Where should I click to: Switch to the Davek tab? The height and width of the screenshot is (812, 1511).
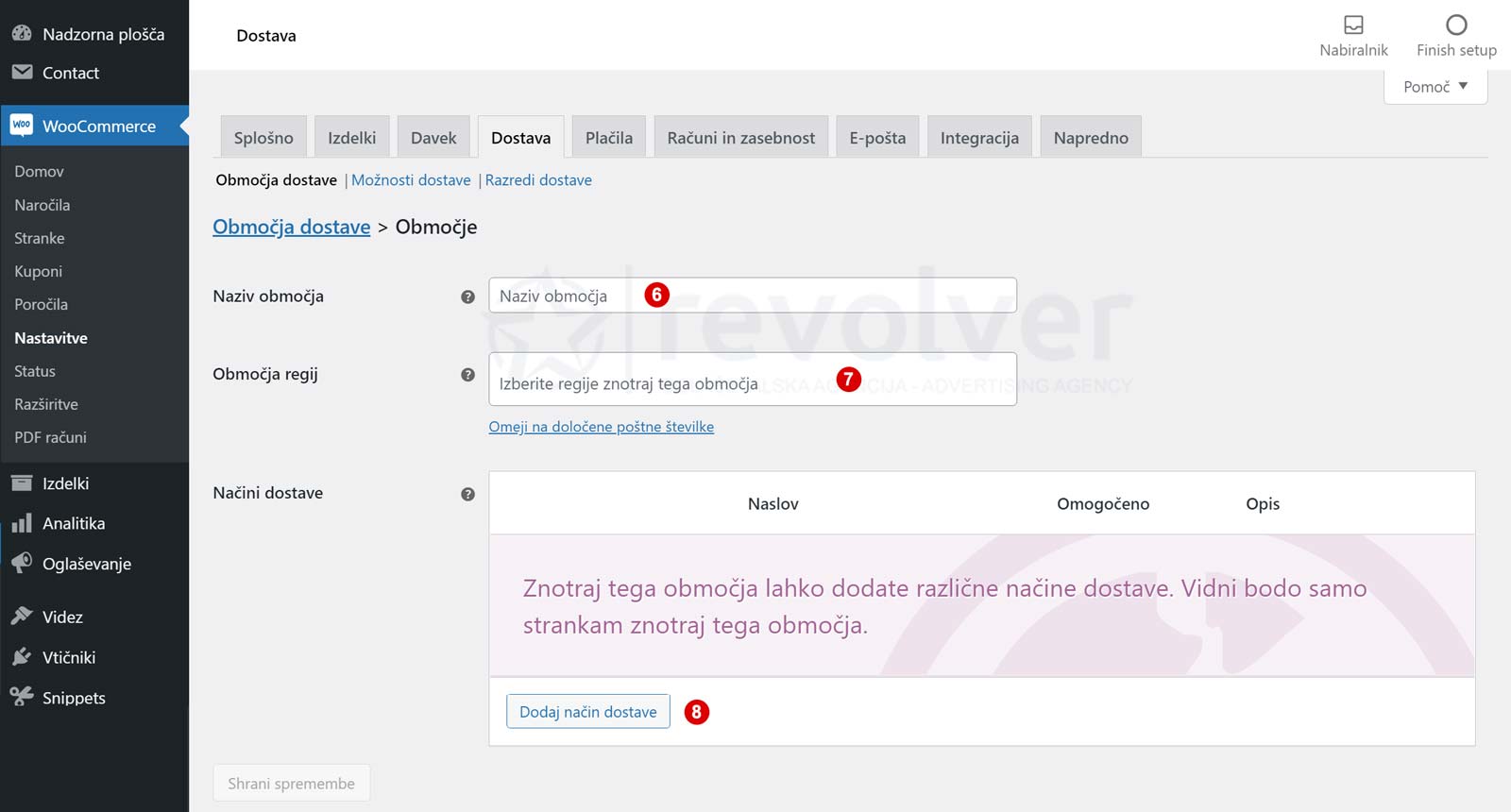[x=433, y=138]
